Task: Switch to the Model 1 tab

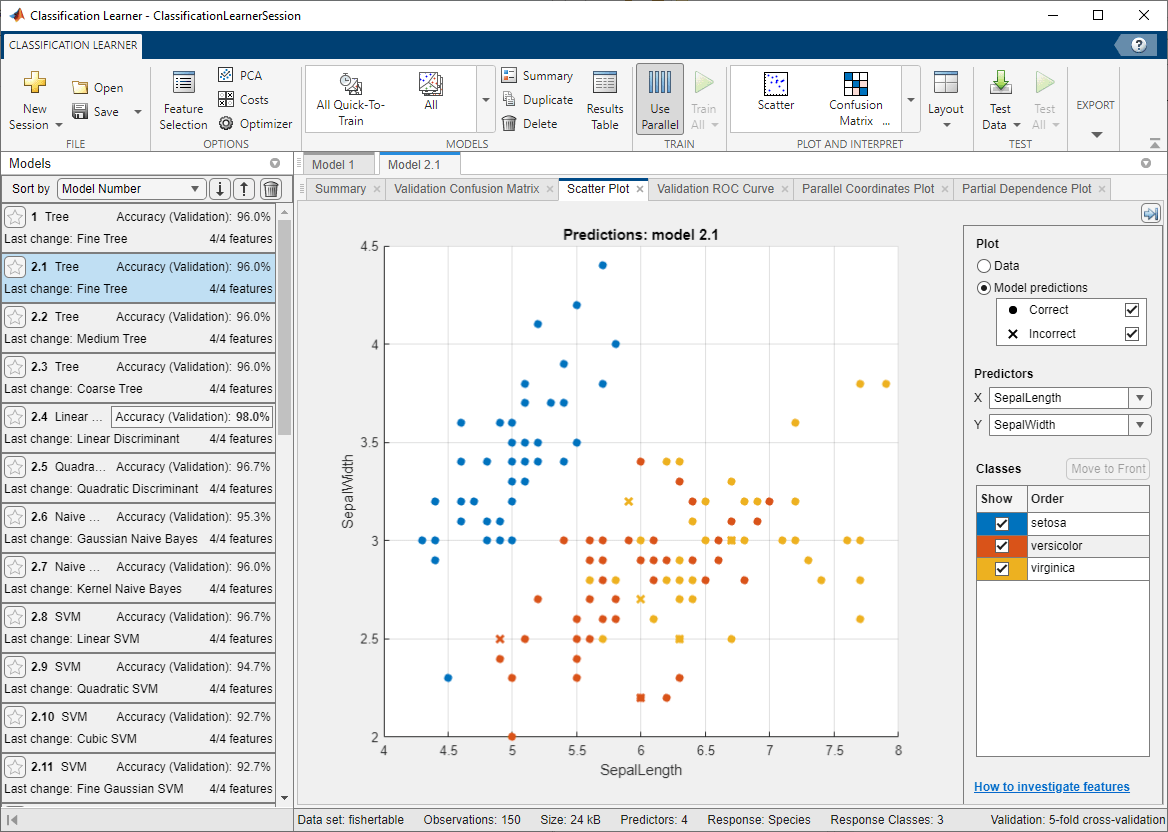Action: click(x=333, y=165)
